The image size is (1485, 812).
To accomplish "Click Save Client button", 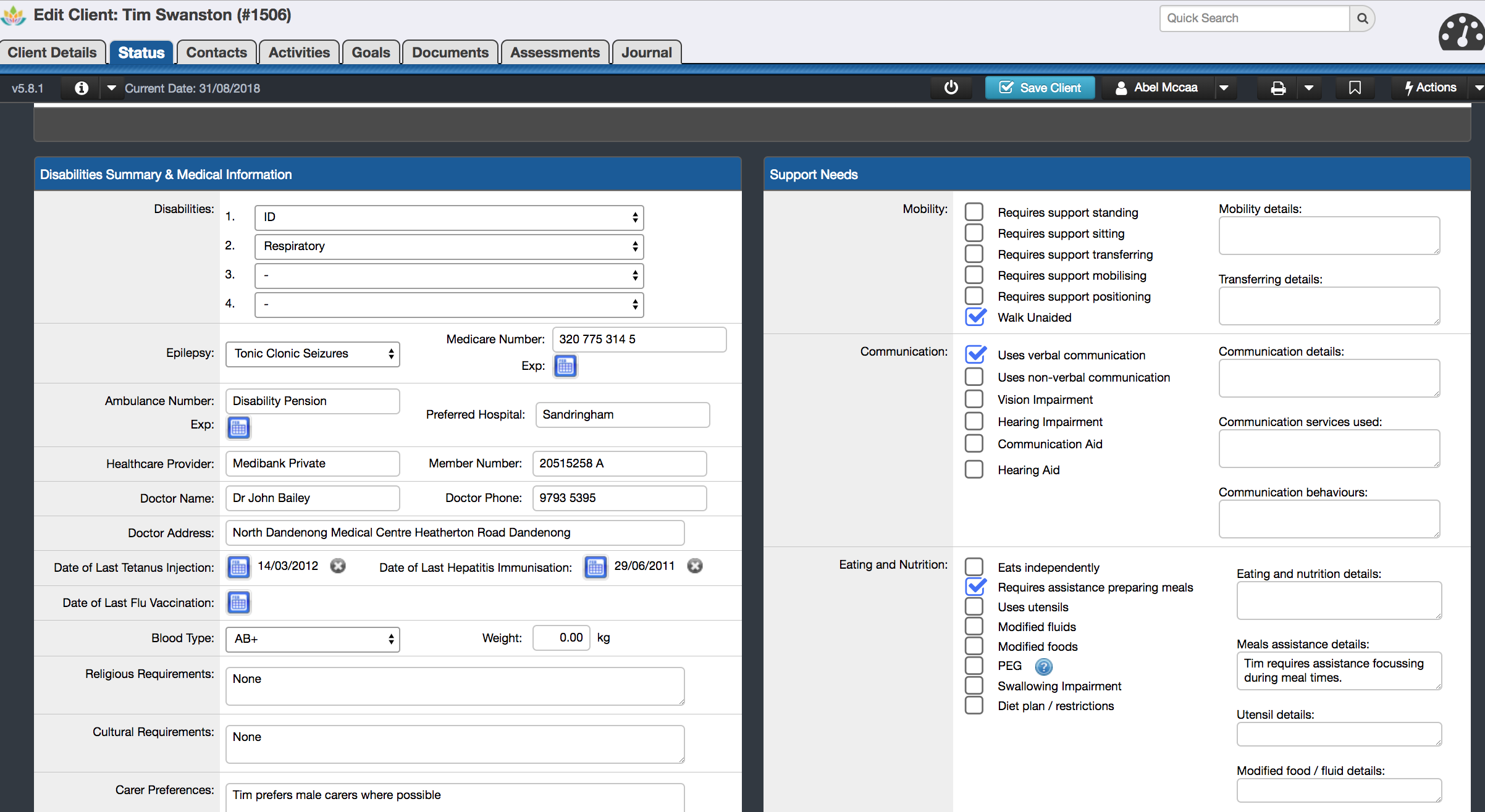I will click(1040, 88).
